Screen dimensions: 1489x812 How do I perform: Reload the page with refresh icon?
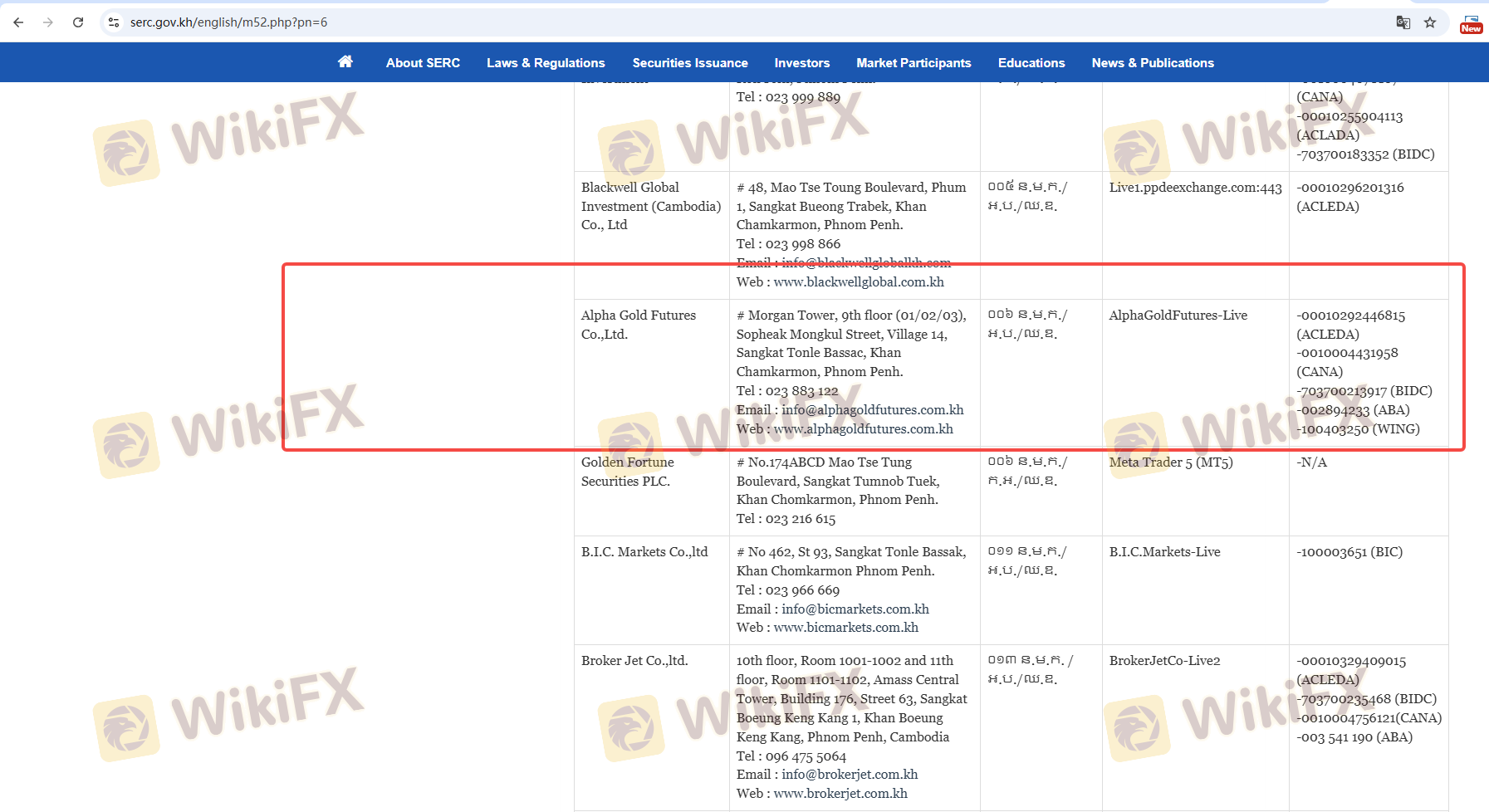coord(78,22)
